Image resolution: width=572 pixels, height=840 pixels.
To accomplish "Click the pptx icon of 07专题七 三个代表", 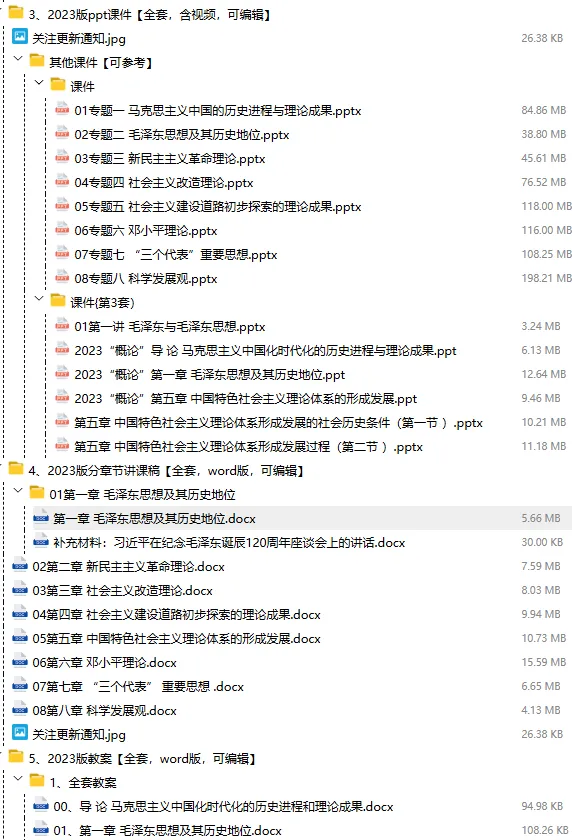I will pos(62,253).
